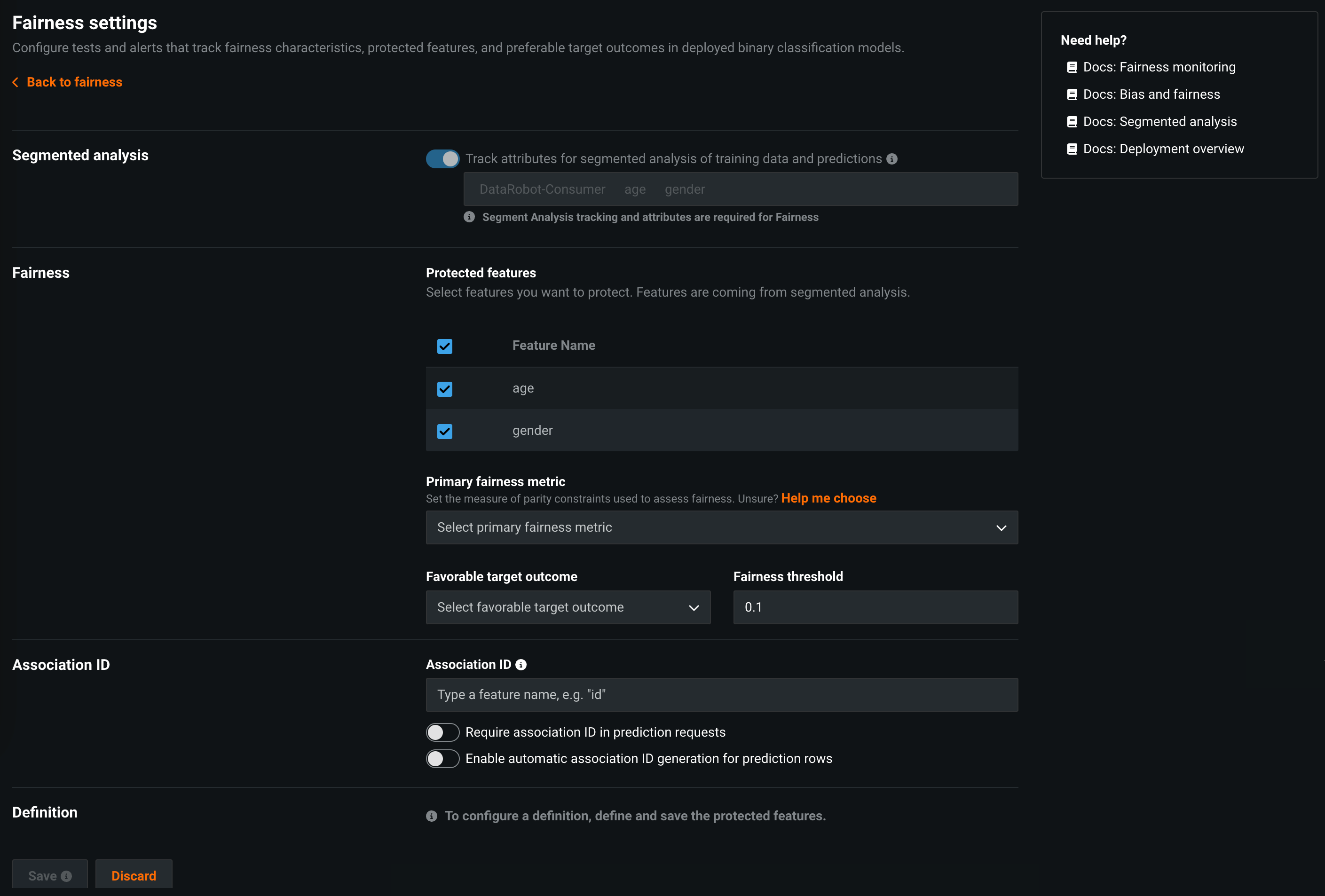Toggle the segmented analysis tracking switch
This screenshot has height=896, width=1325.
click(x=442, y=159)
